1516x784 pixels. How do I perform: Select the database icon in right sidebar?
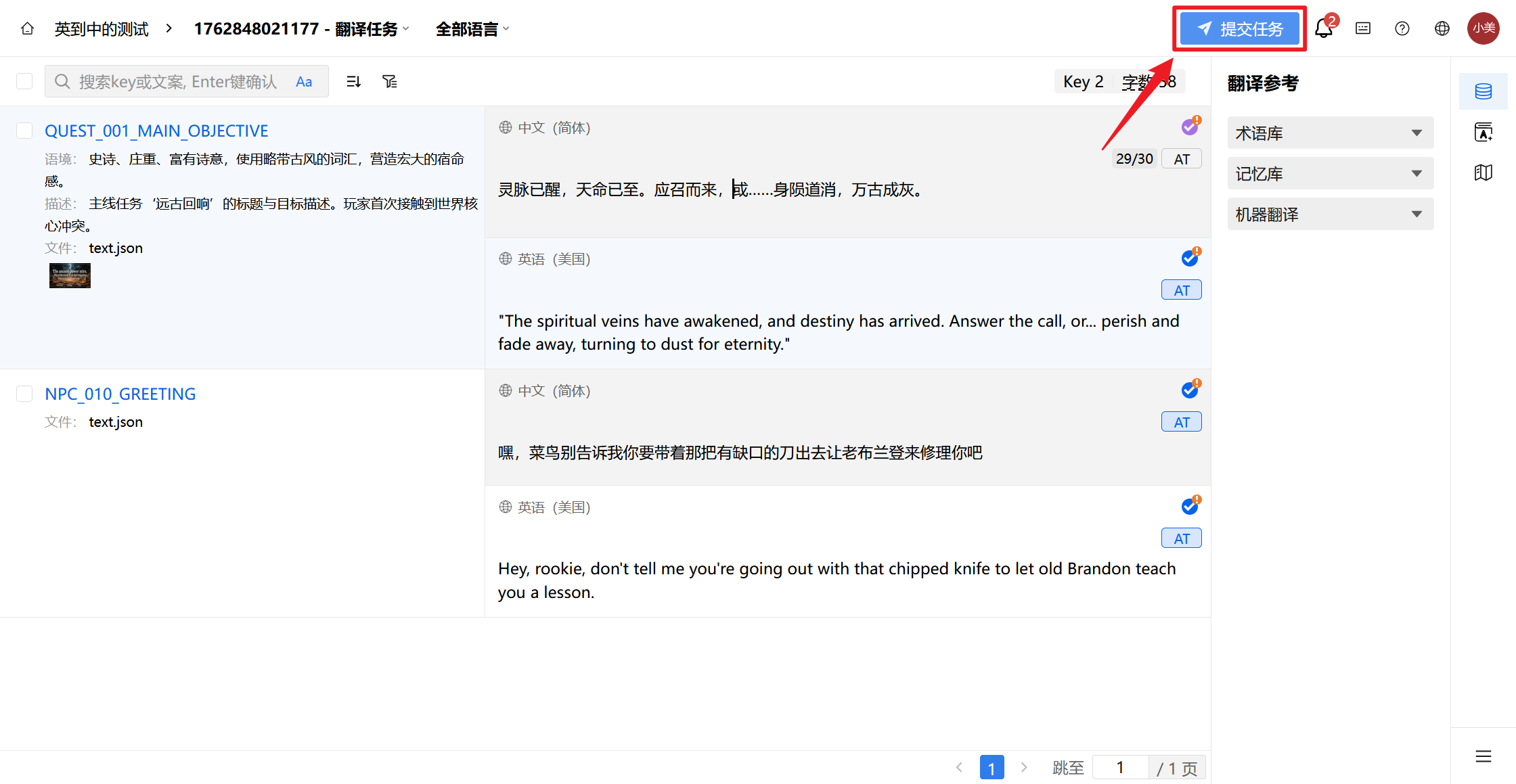[1483, 91]
